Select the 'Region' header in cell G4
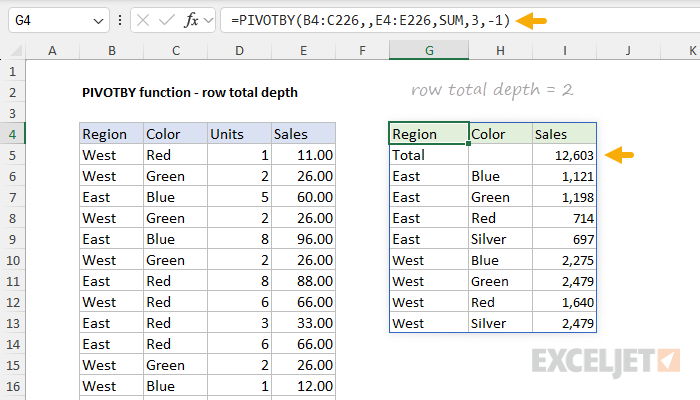Image resolution: width=700 pixels, height=400 pixels. click(x=429, y=133)
